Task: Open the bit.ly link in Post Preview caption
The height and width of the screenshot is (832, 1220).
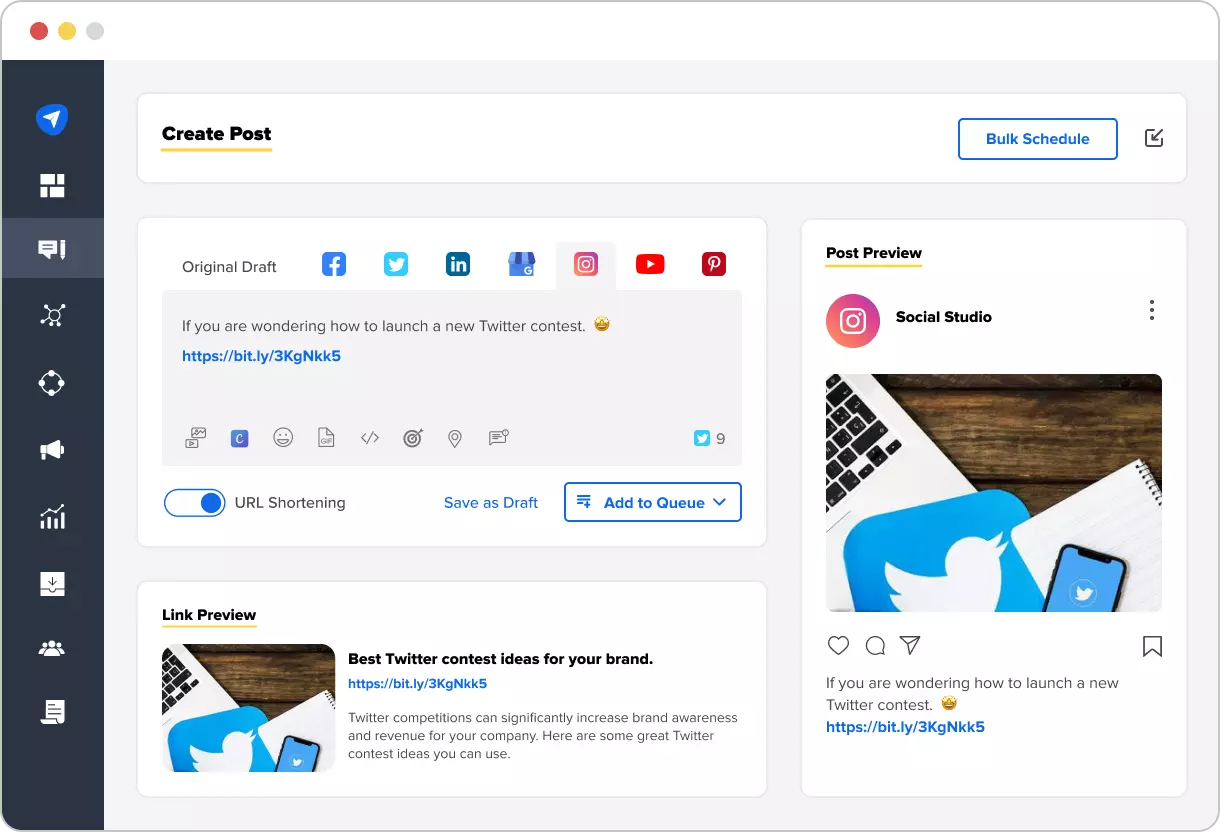Action: click(x=905, y=727)
